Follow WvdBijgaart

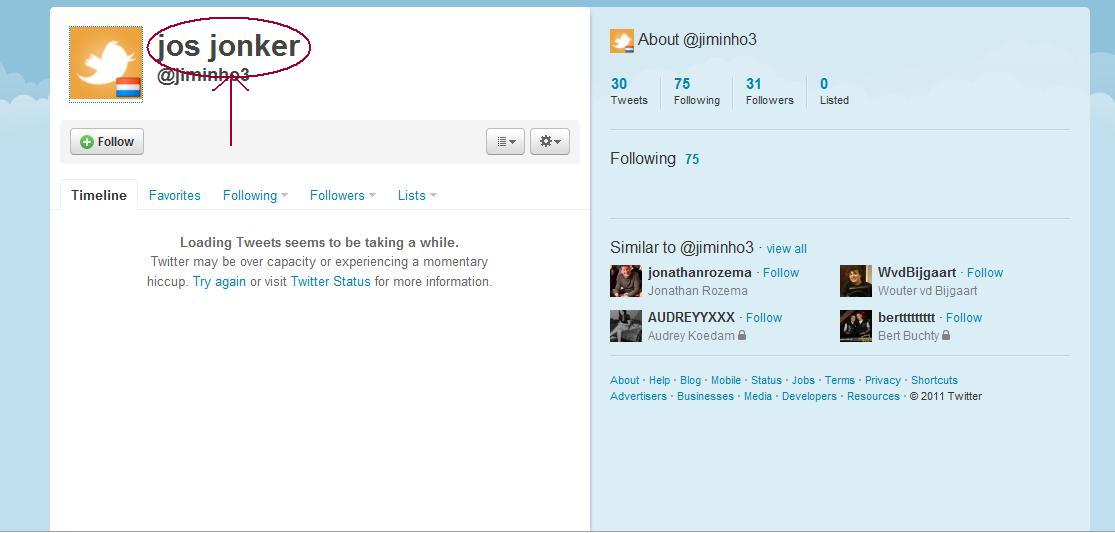[985, 272]
